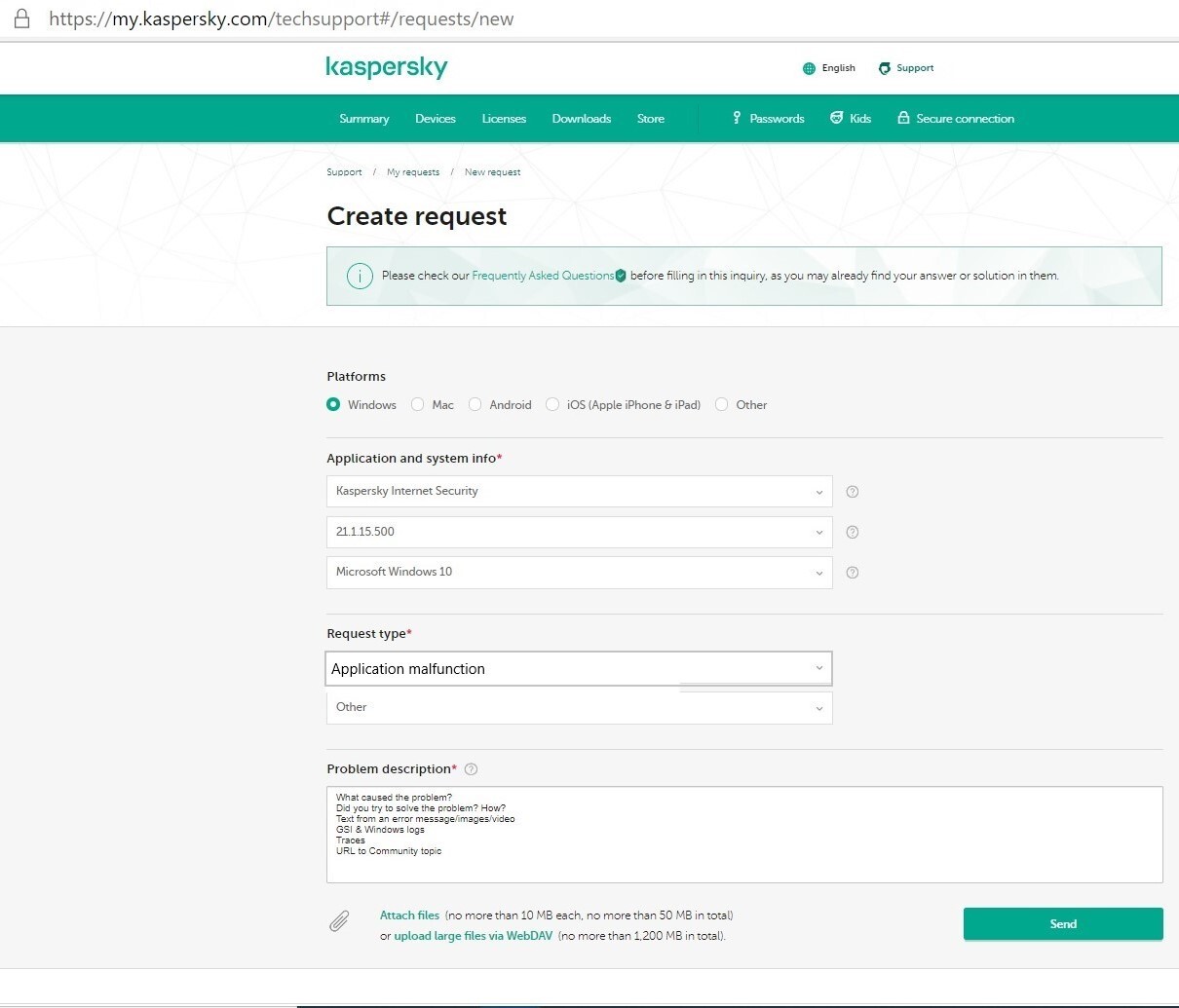Click help icon beside Problem description
This screenshot has width=1179, height=1008.
point(472,769)
